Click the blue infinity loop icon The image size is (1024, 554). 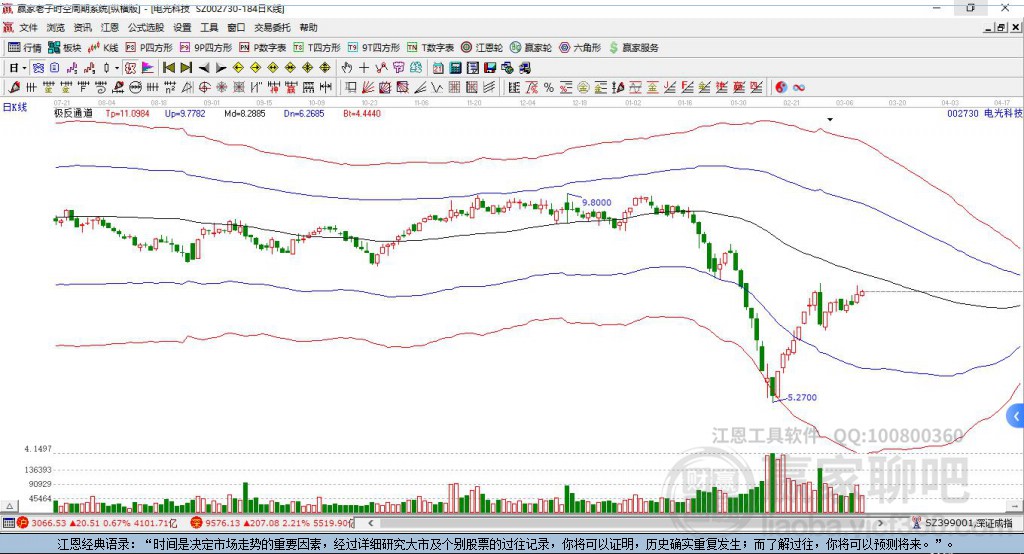coord(799,87)
